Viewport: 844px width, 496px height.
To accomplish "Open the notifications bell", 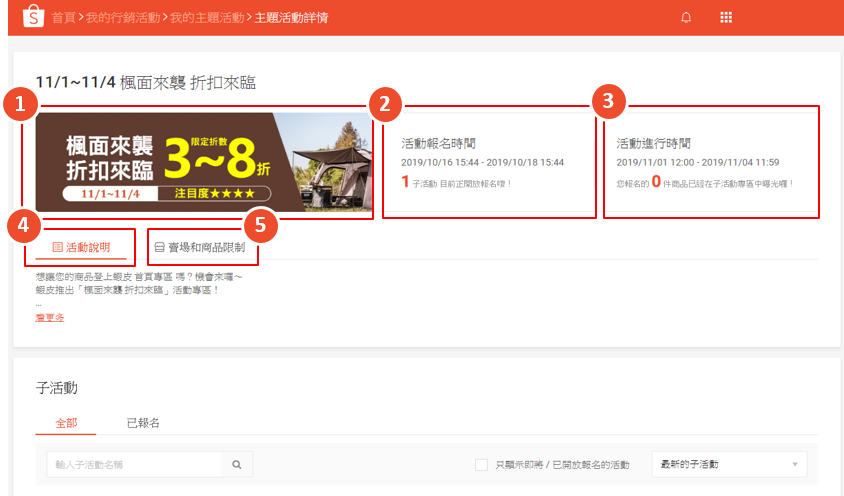I will coord(686,18).
